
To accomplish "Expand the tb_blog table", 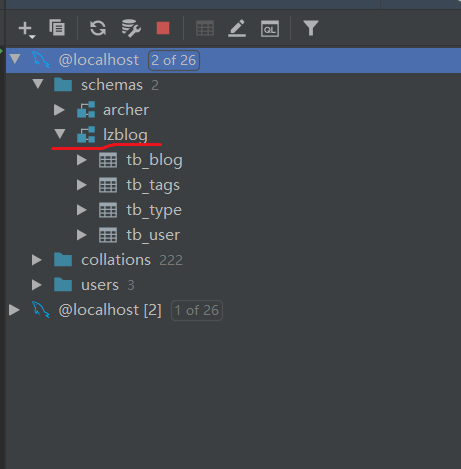I will [81, 160].
